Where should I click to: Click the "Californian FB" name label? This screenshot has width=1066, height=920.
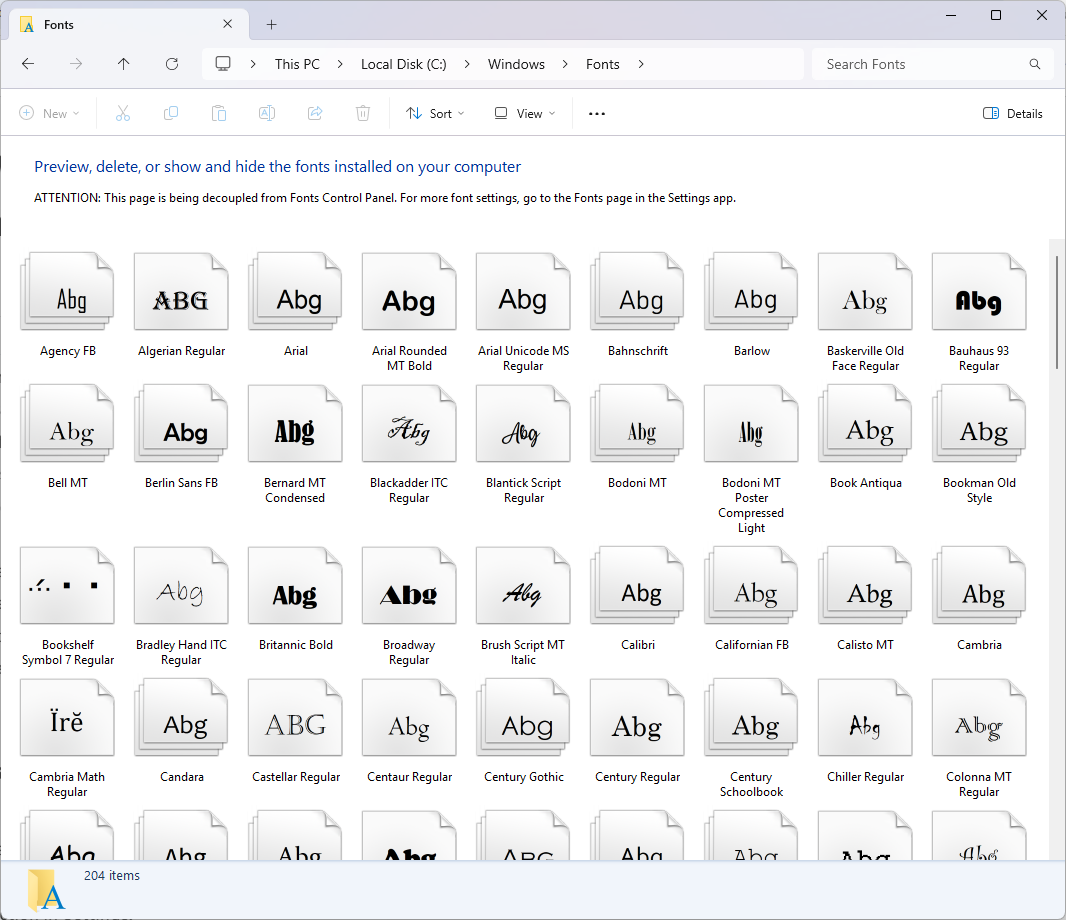tap(752, 645)
